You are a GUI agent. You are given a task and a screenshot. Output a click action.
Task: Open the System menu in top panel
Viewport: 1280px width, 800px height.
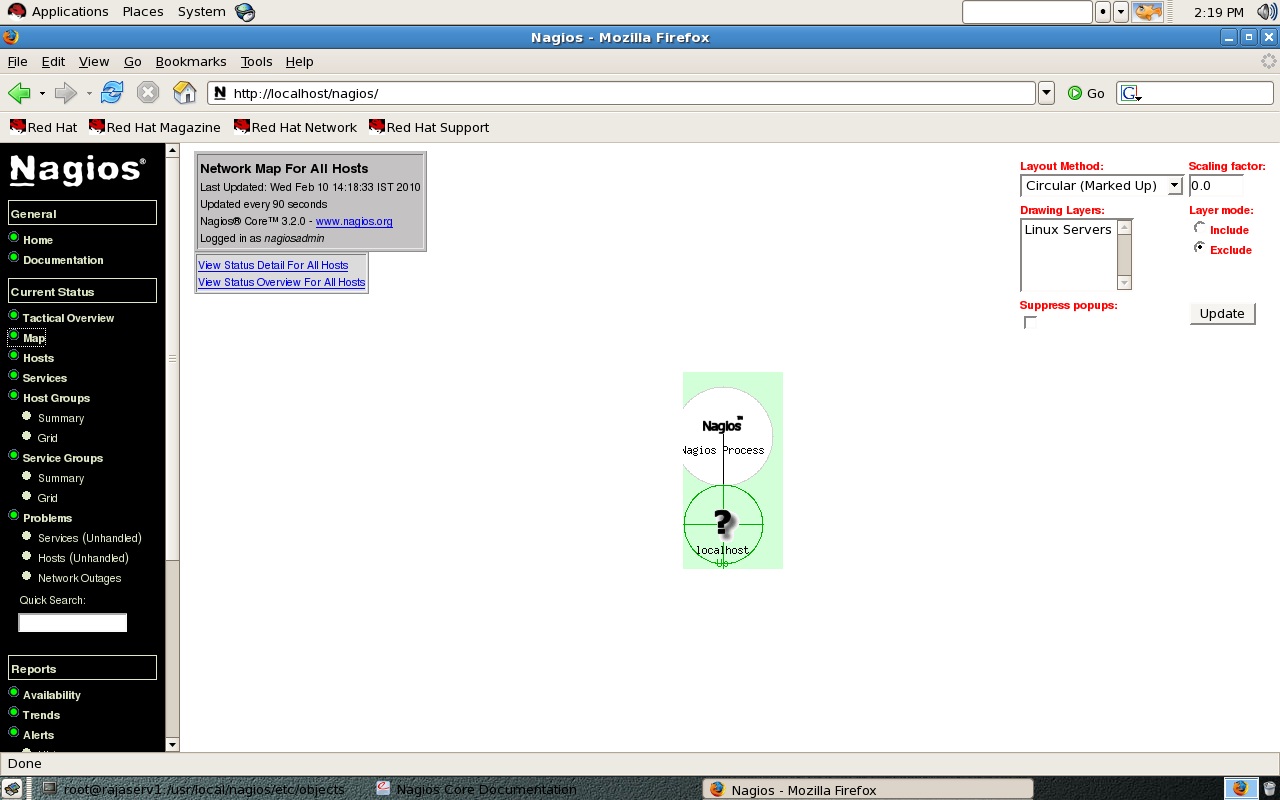tap(202, 12)
